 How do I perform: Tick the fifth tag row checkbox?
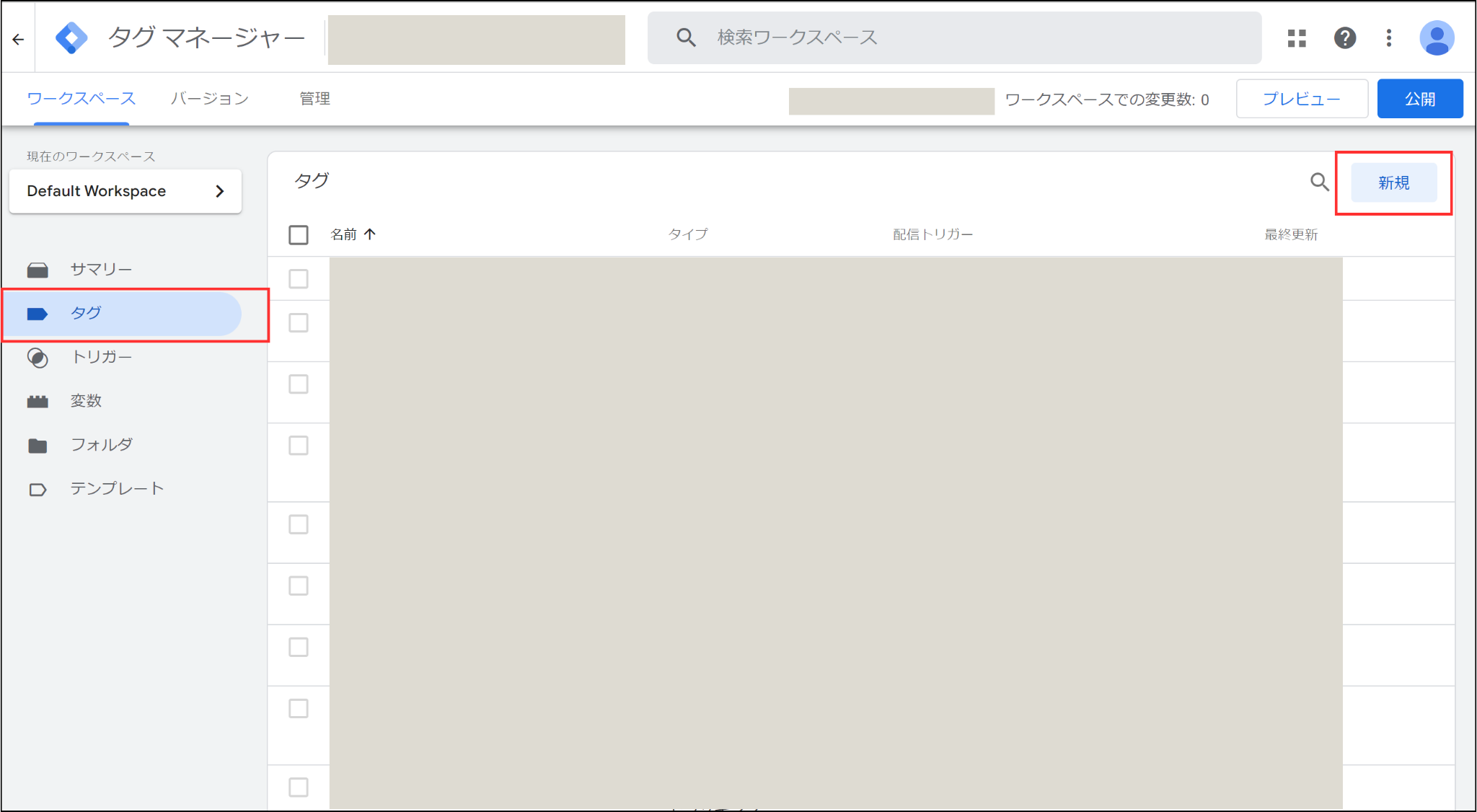tap(299, 524)
